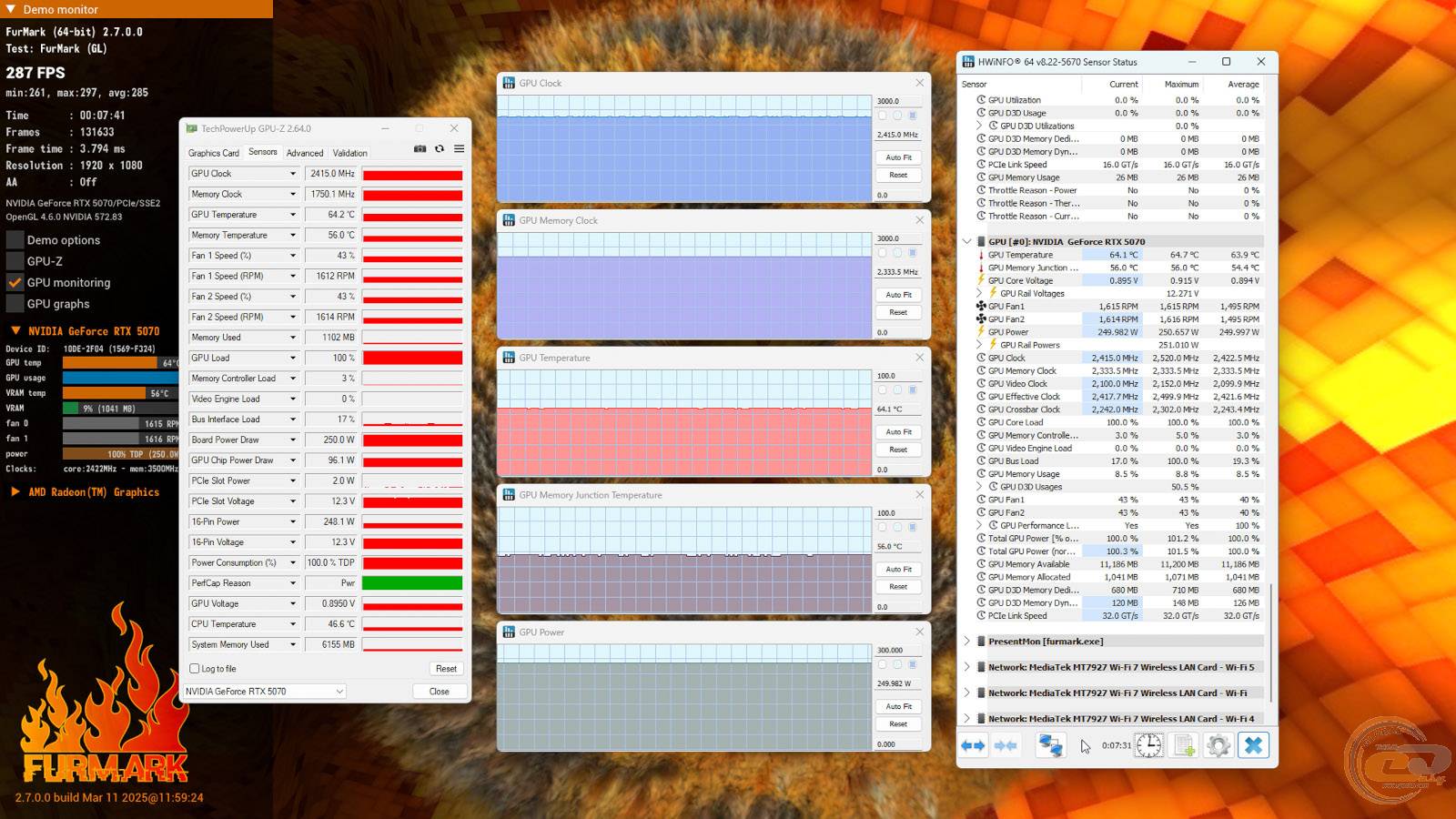Open Validation tab in GPU-Z
Image resolution: width=1456 pixels, height=819 pixels.
click(x=350, y=153)
